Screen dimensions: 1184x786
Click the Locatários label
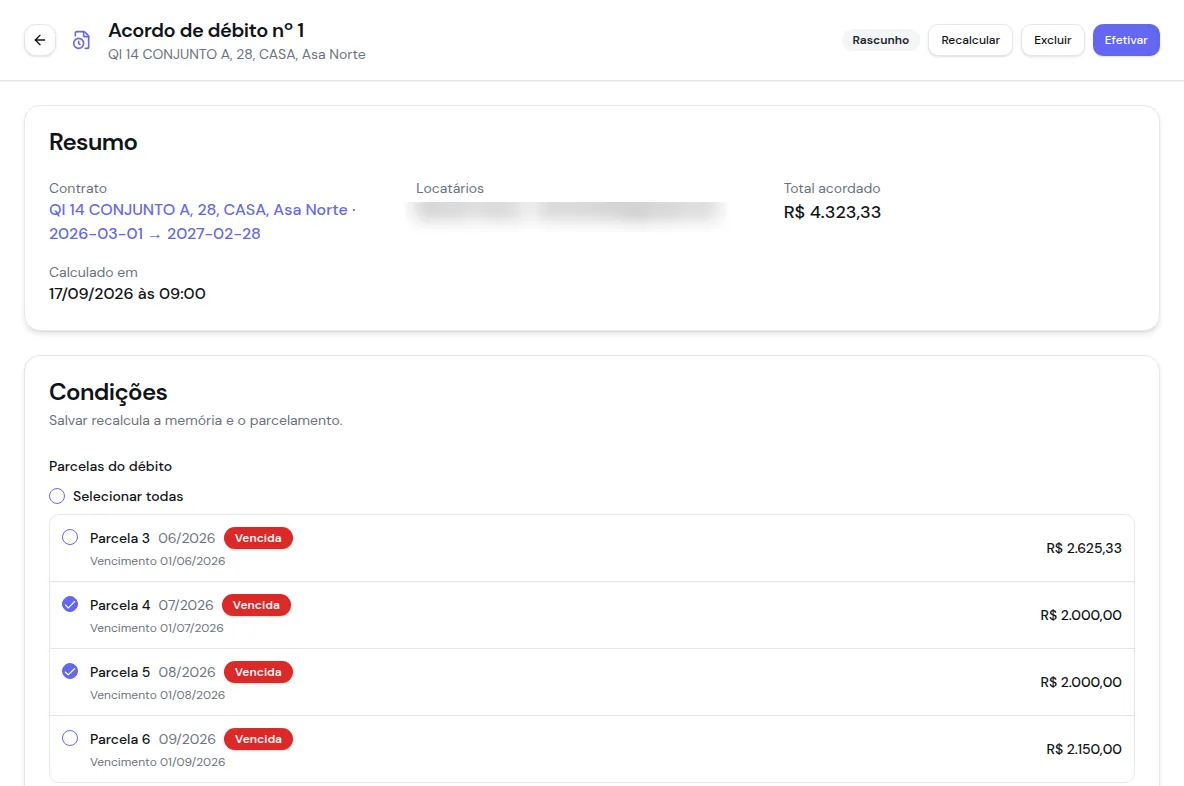pyautogui.click(x=450, y=188)
